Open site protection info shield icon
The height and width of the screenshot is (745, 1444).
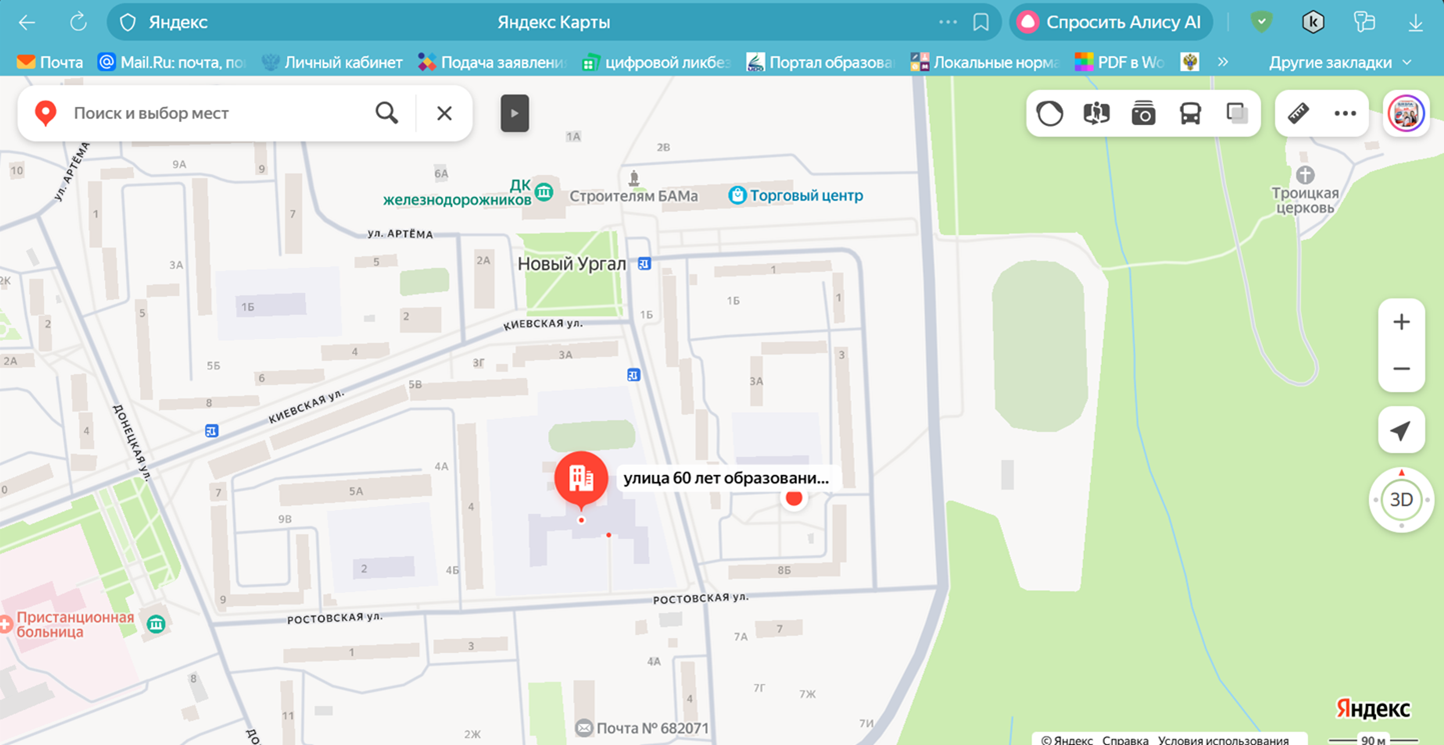[128, 22]
